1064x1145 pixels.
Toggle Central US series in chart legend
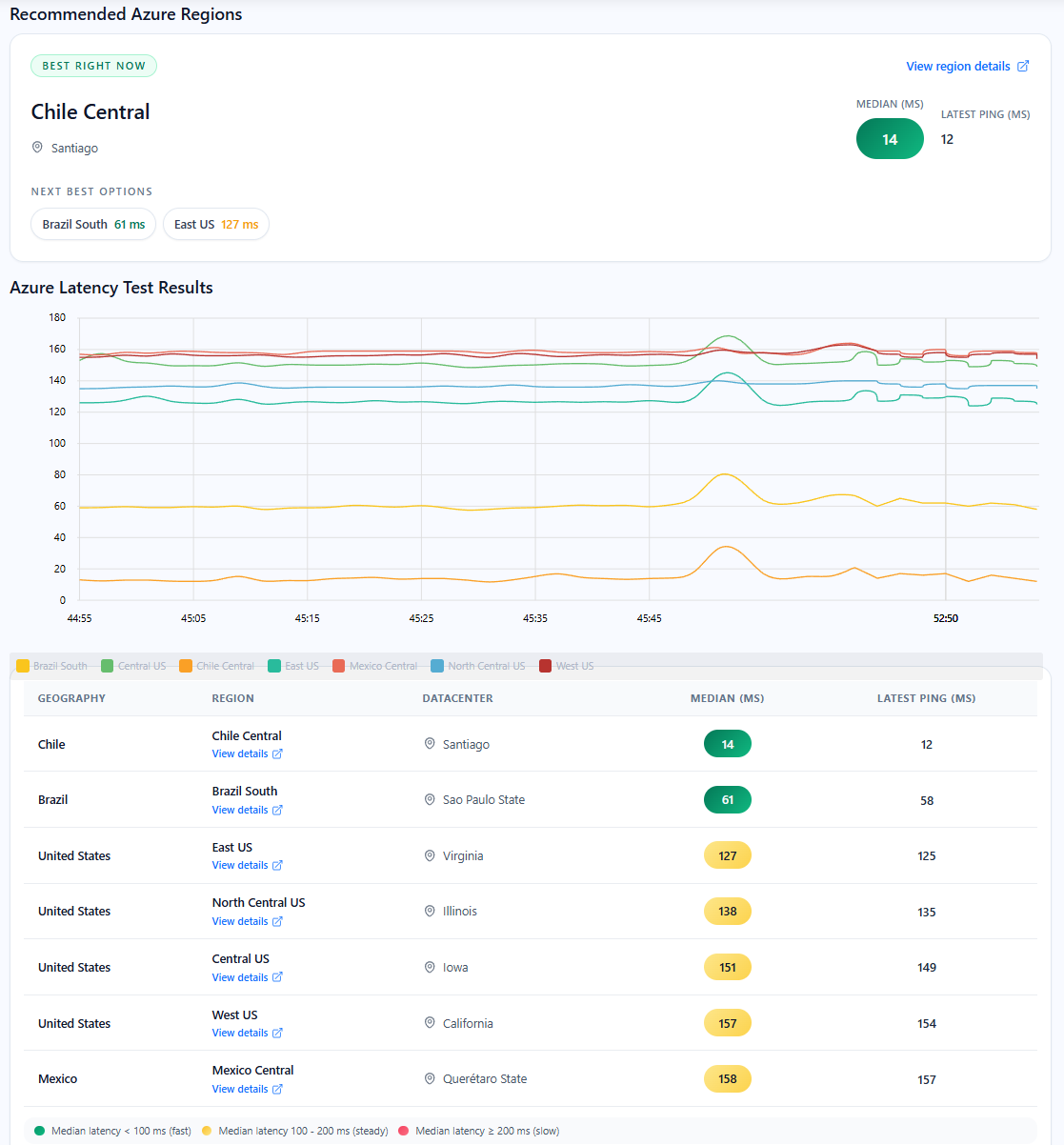click(x=133, y=666)
